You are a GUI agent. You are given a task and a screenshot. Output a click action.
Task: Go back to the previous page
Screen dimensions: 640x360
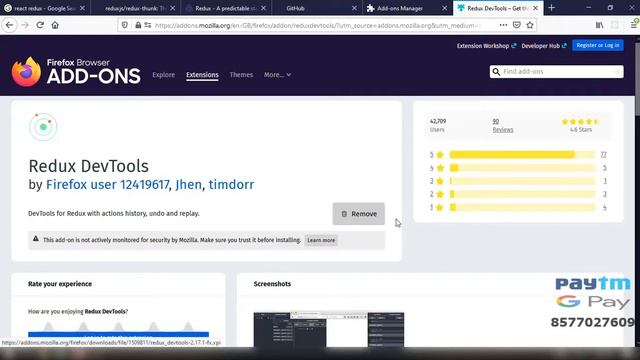click(x=9, y=25)
